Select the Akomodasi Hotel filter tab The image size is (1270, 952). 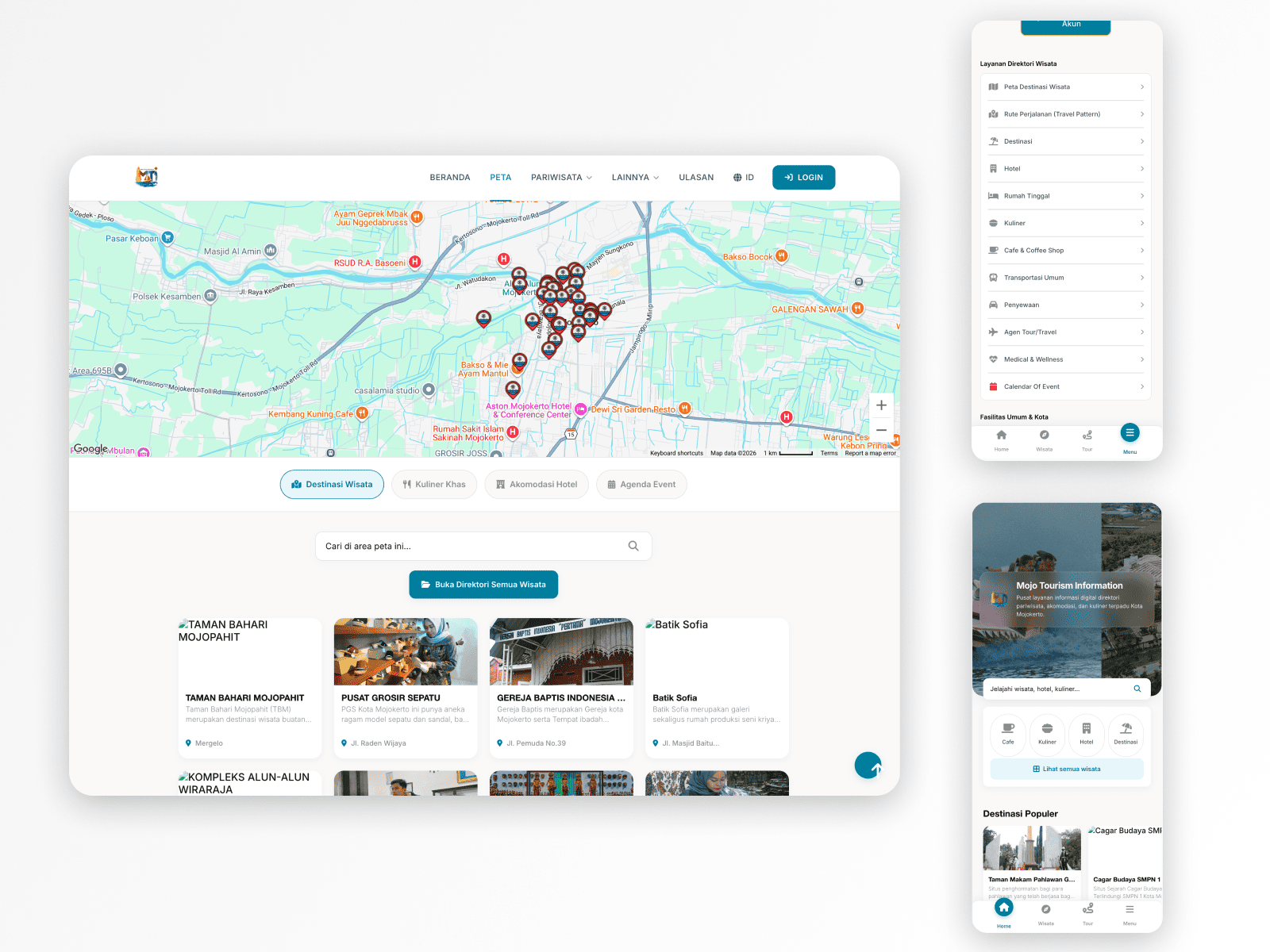537,485
